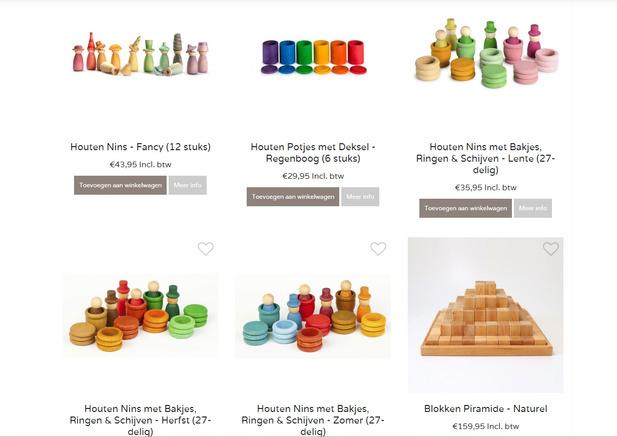The height and width of the screenshot is (437, 617).
Task: Favorite the Herfst Nins set with heart icon
Action: (205, 249)
